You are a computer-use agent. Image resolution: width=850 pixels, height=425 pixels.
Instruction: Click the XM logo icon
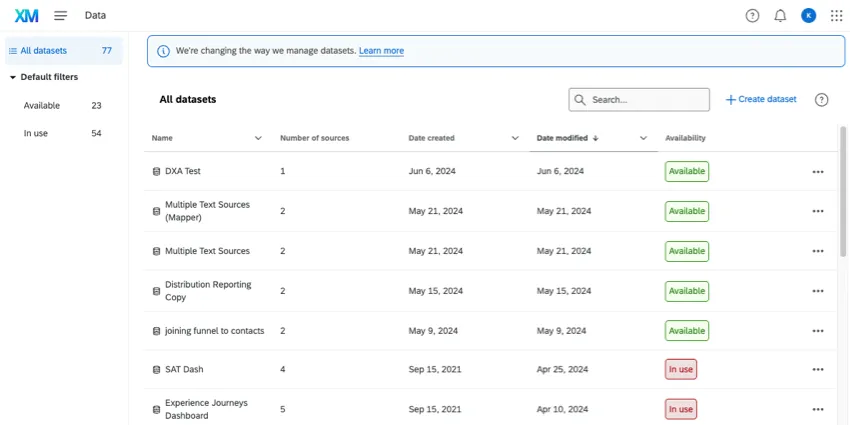click(27, 15)
